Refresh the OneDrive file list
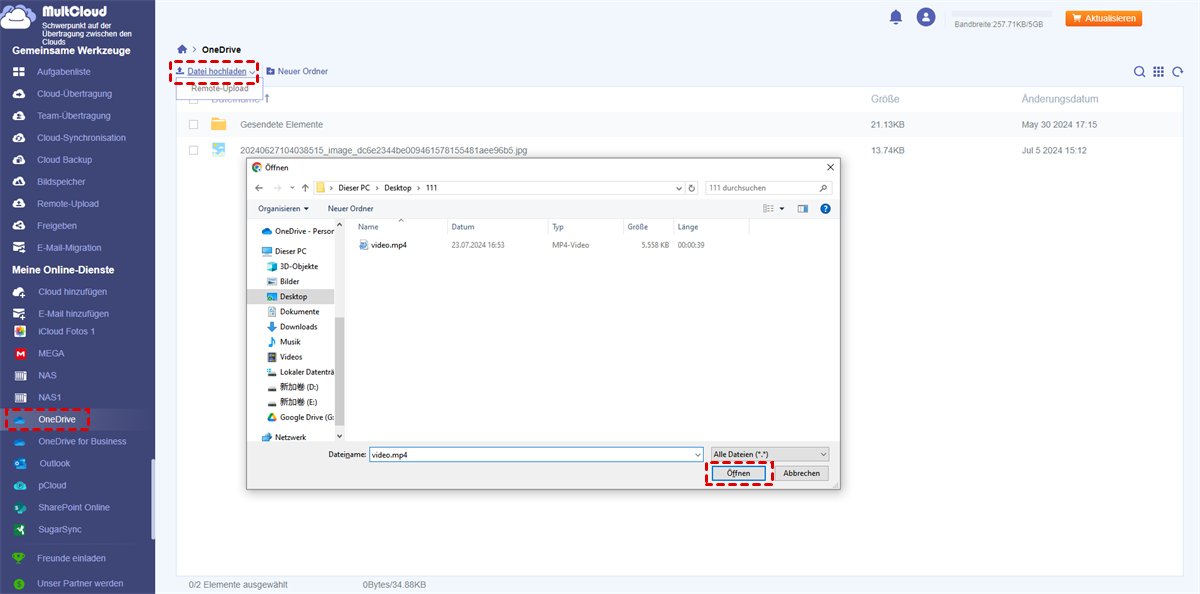1200x594 pixels. (x=1177, y=72)
